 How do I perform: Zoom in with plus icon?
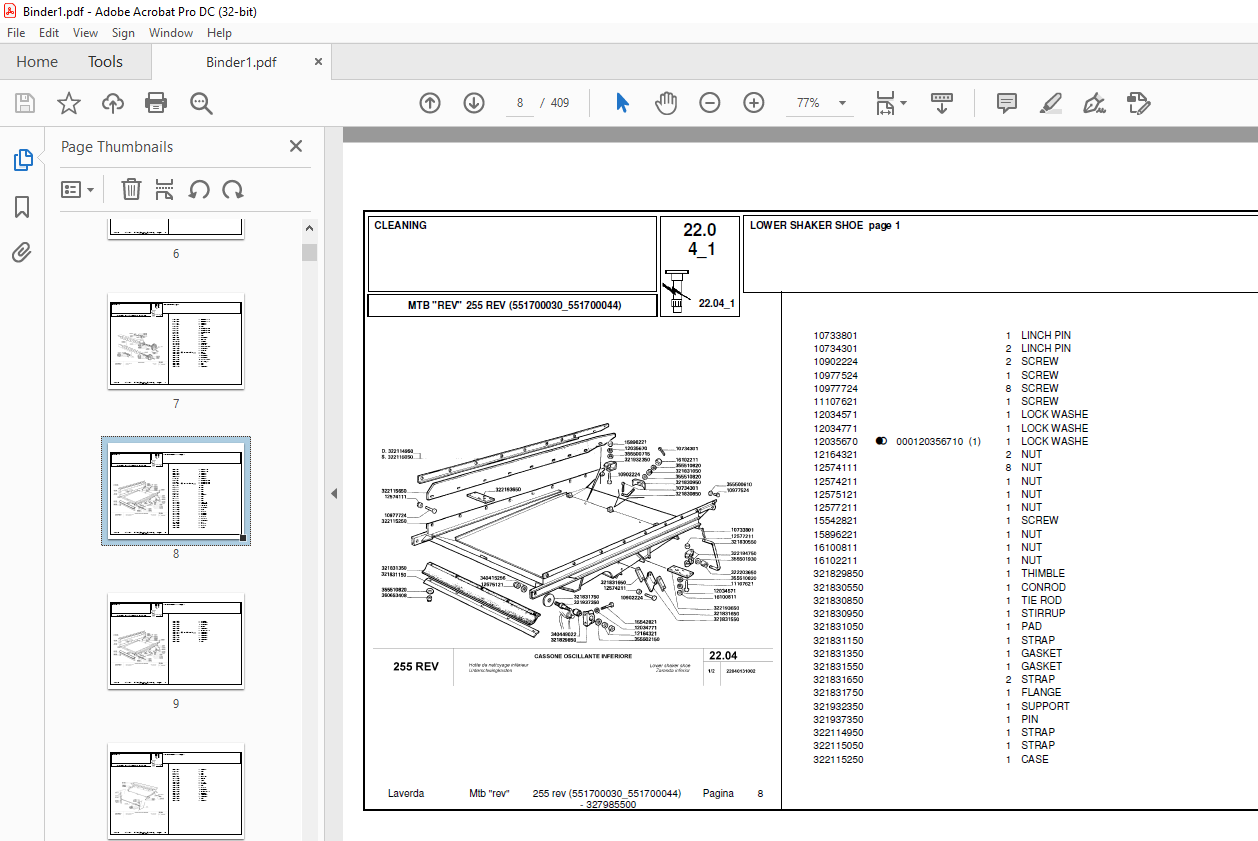tap(754, 103)
